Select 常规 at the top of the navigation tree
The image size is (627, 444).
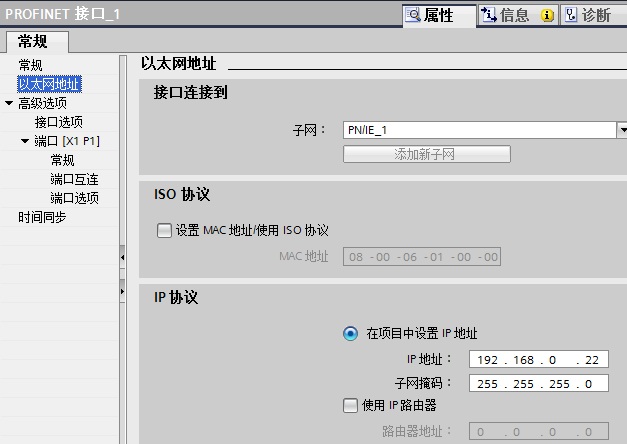[30, 65]
